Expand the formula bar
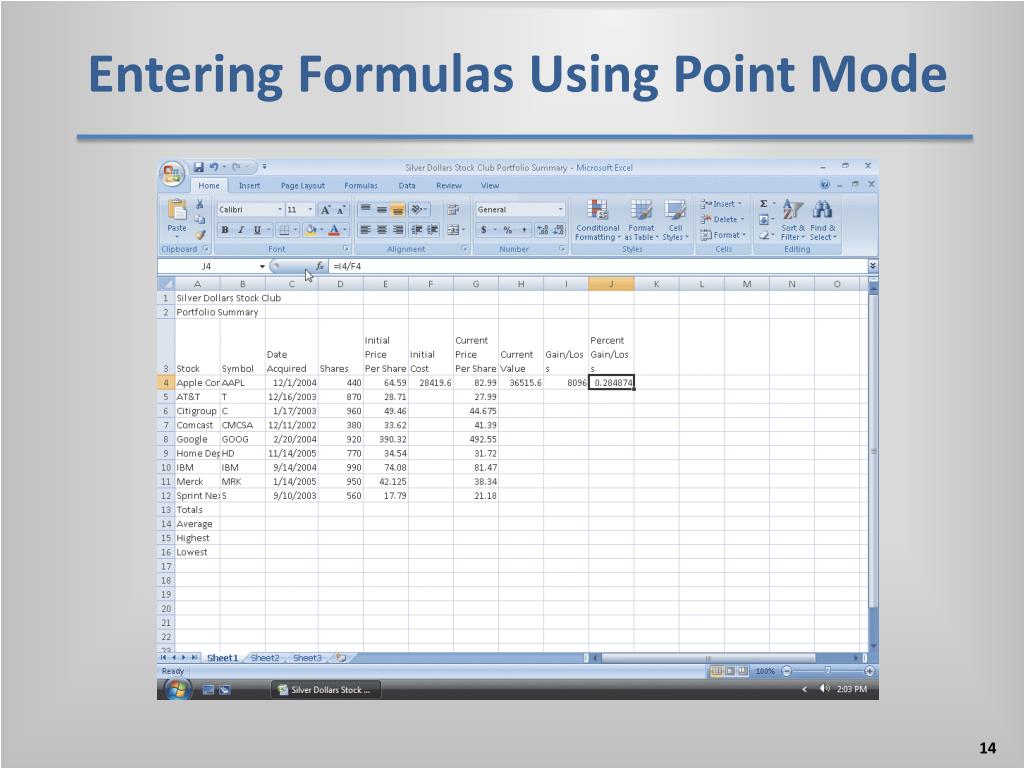This screenshot has height=768, width=1024. click(x=872, y=266)
